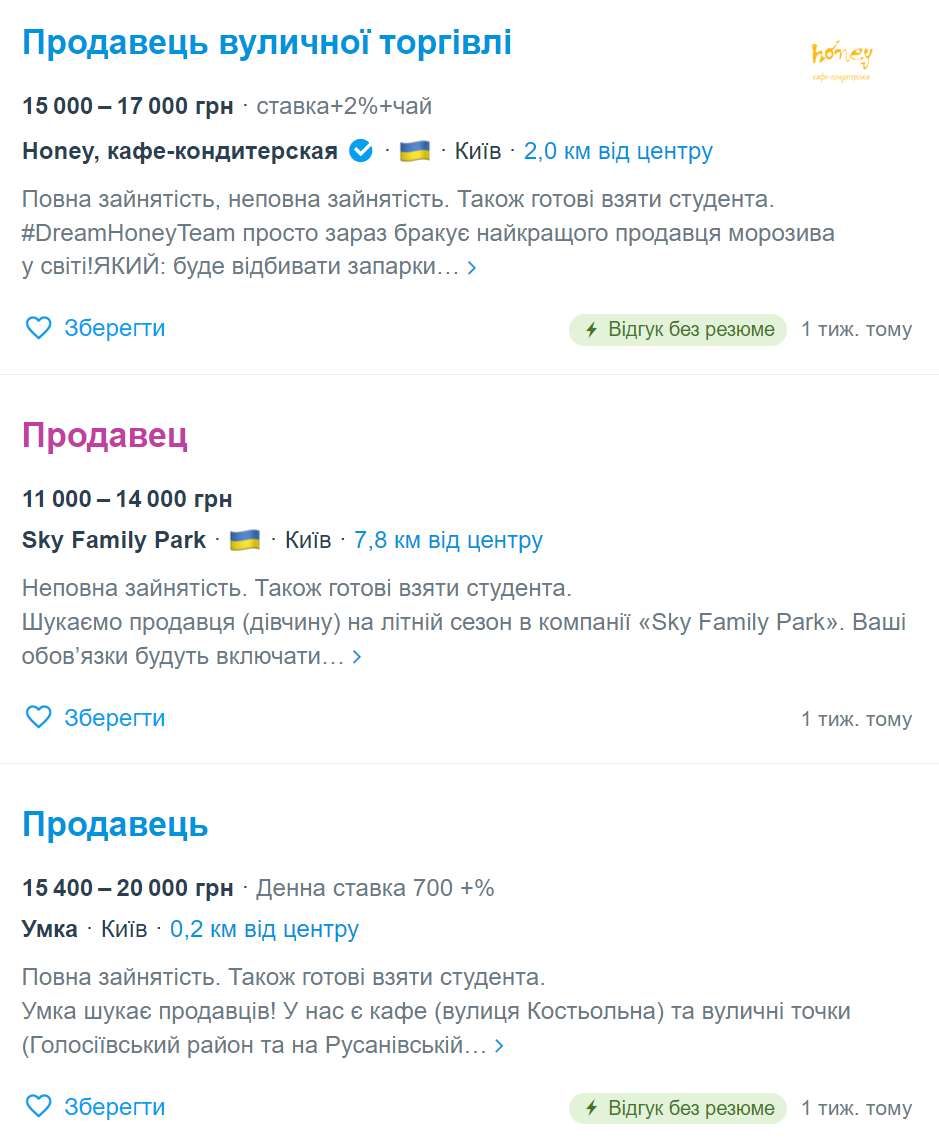The width and height of the screenshot is (939, 1145).
Task: Click the Ukraine flag on the Honey listing
Action: tap(413, 150)
